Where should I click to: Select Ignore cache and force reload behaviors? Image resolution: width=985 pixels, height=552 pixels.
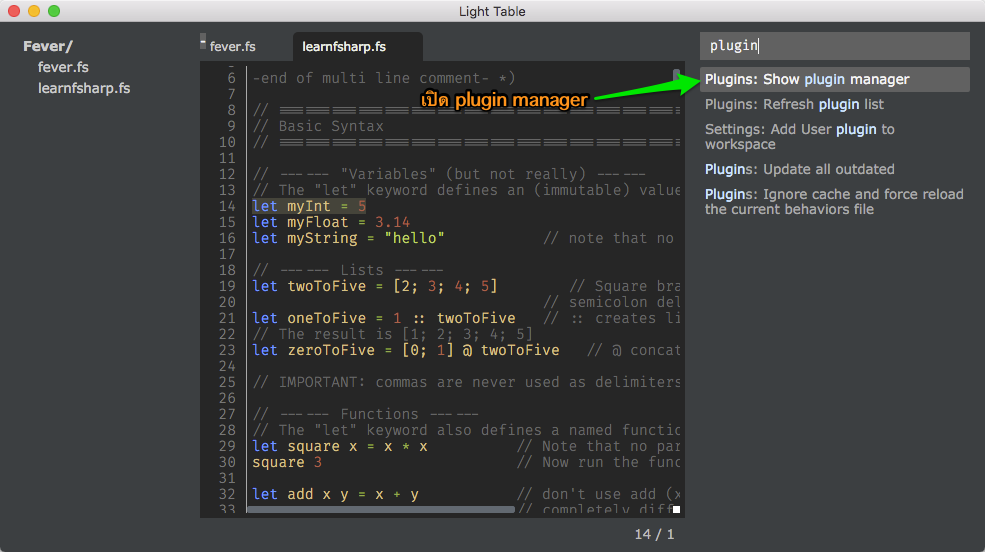(834, 202)
